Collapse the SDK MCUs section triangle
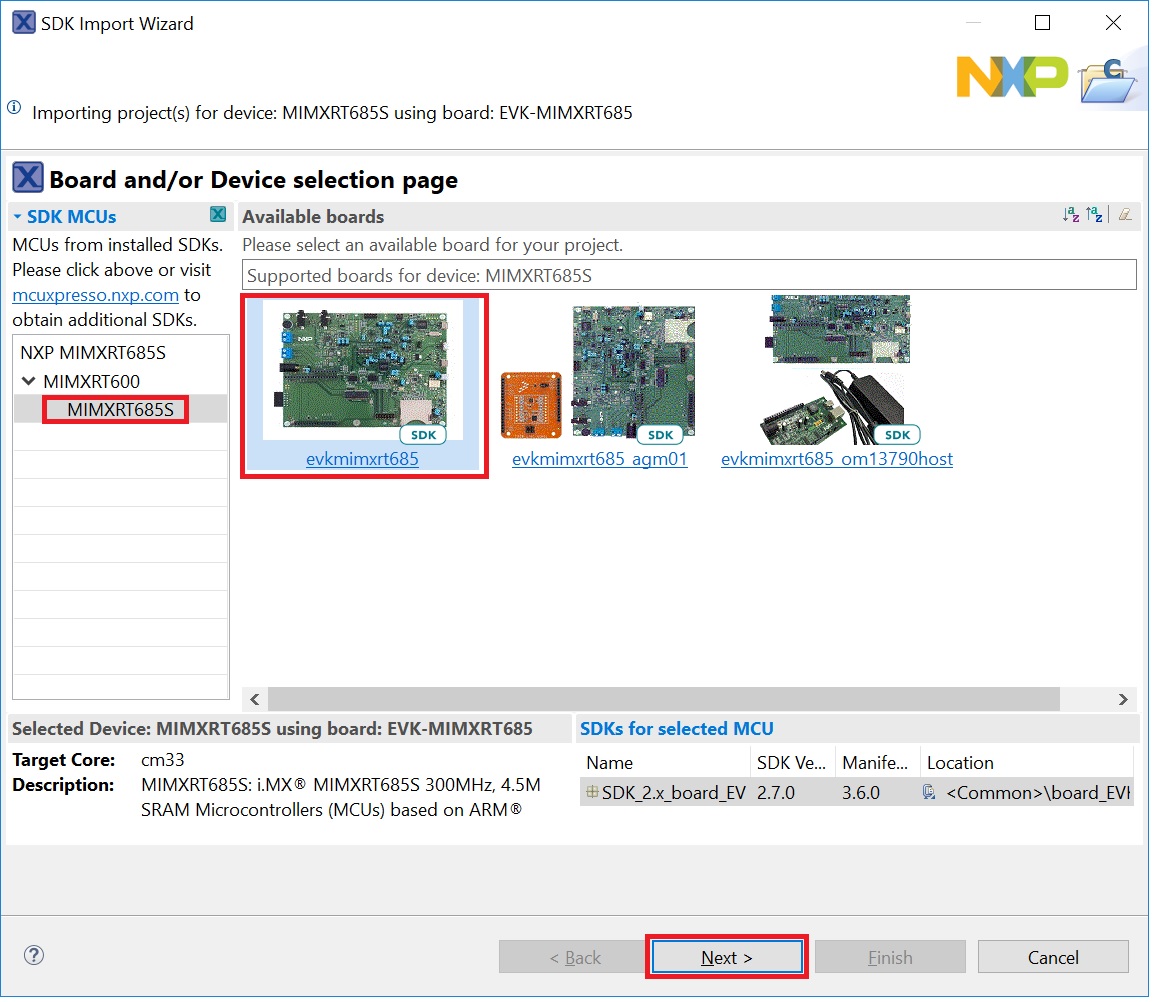 pos(18,216)
